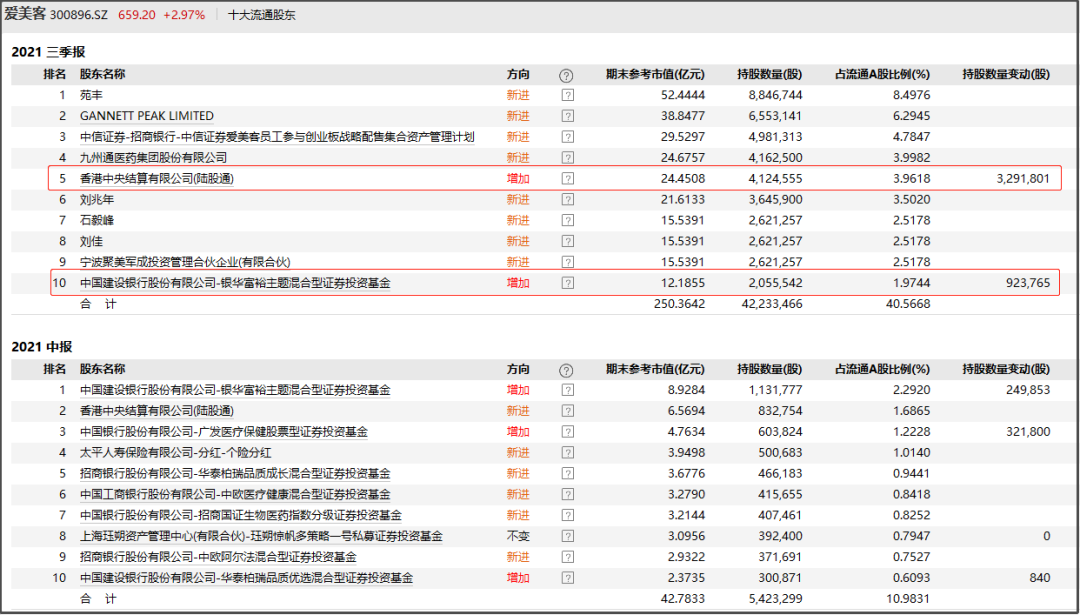Select the question mark icon for 九州通医药集团股份有限公司

(568, 158)
